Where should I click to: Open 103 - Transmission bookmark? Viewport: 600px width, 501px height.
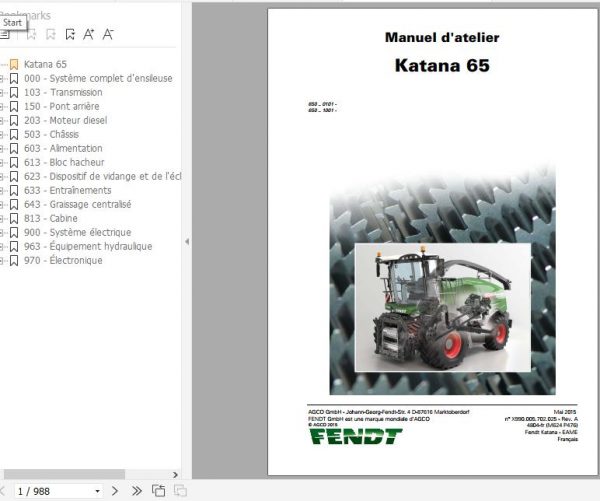point(63,92)
